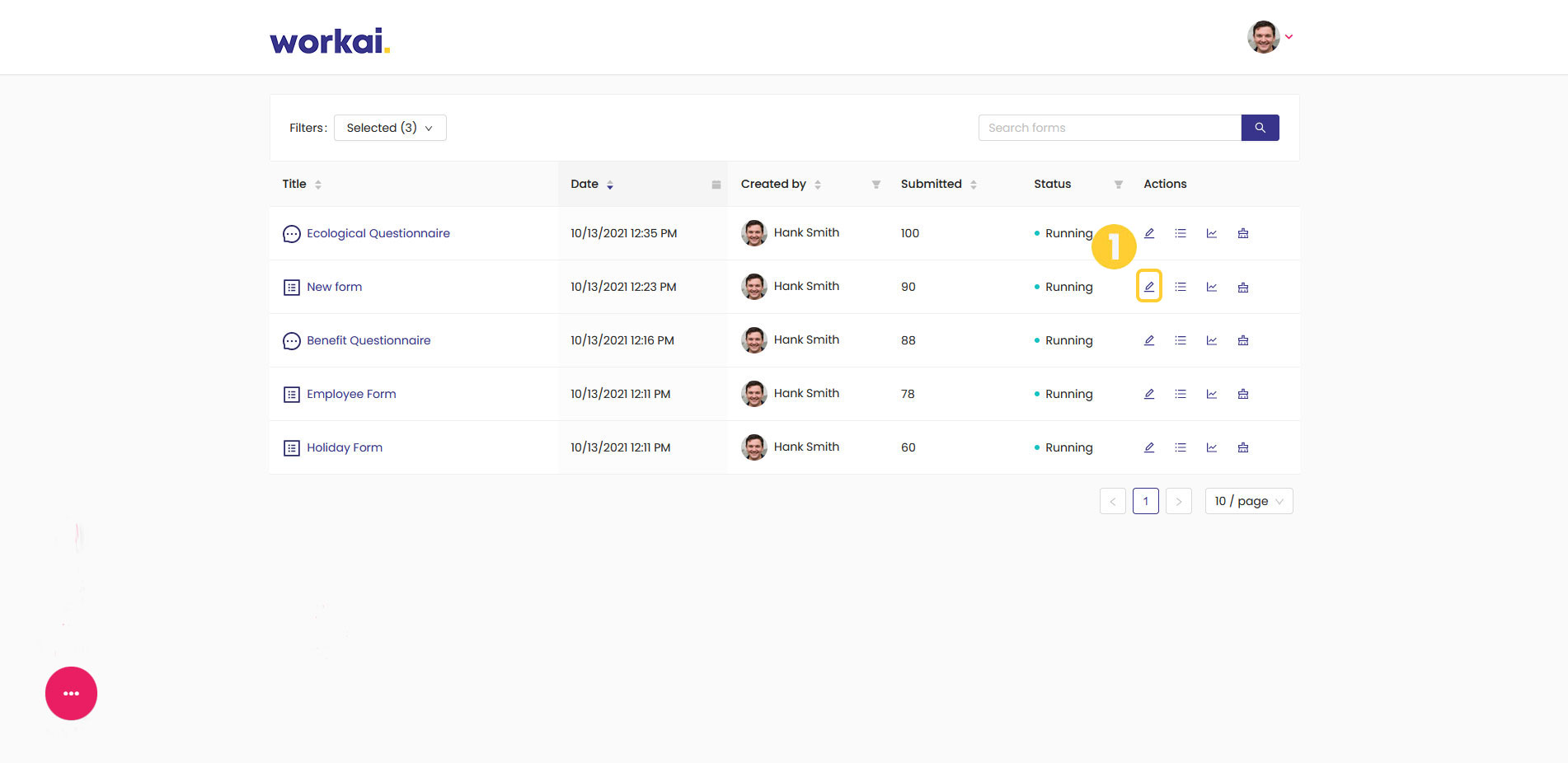1568x763 pixels.
Task: Open the Date column calendar filter
Action: tap(716, 185)
